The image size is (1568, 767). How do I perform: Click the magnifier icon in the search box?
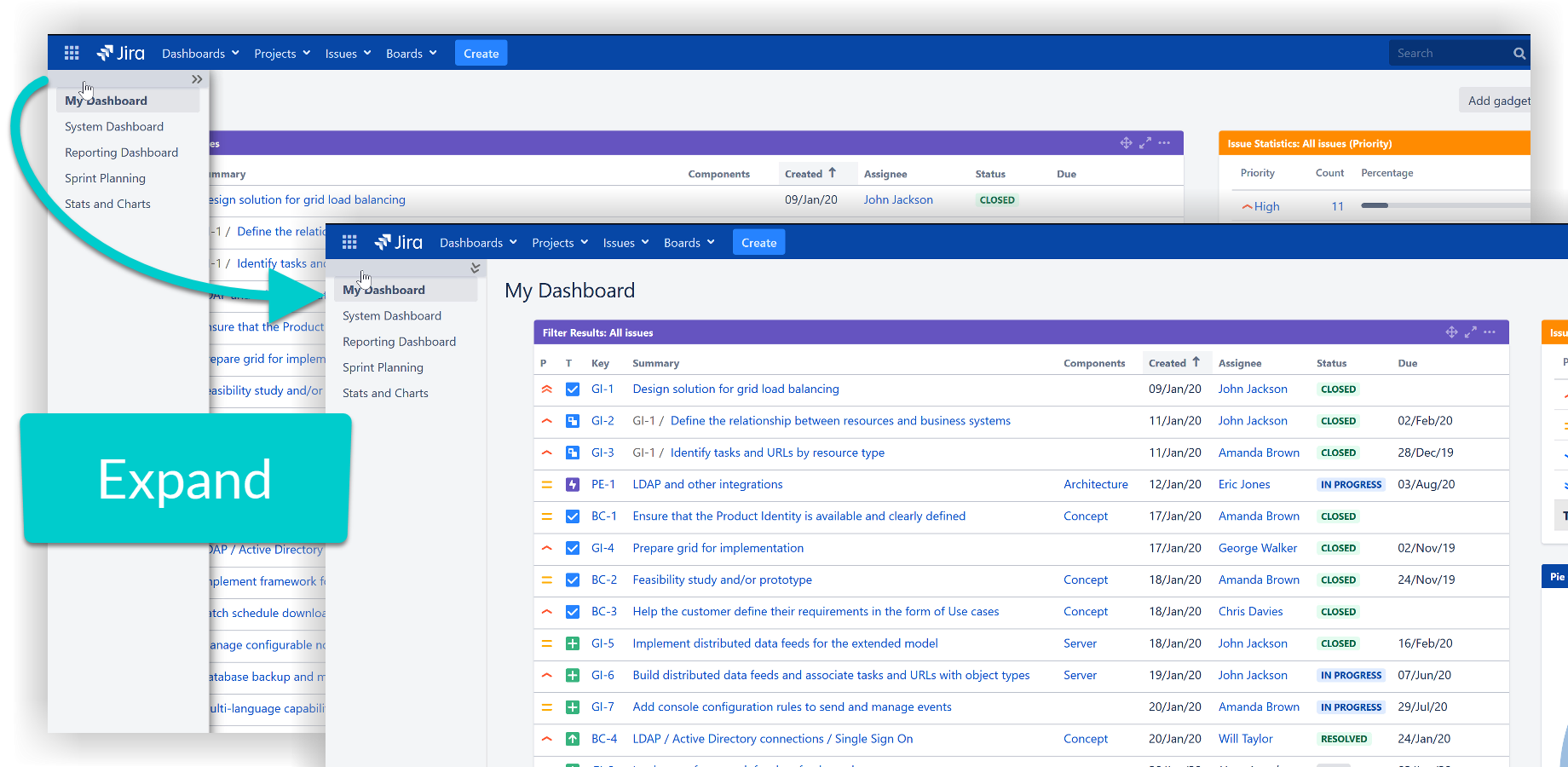(1519, 54)
